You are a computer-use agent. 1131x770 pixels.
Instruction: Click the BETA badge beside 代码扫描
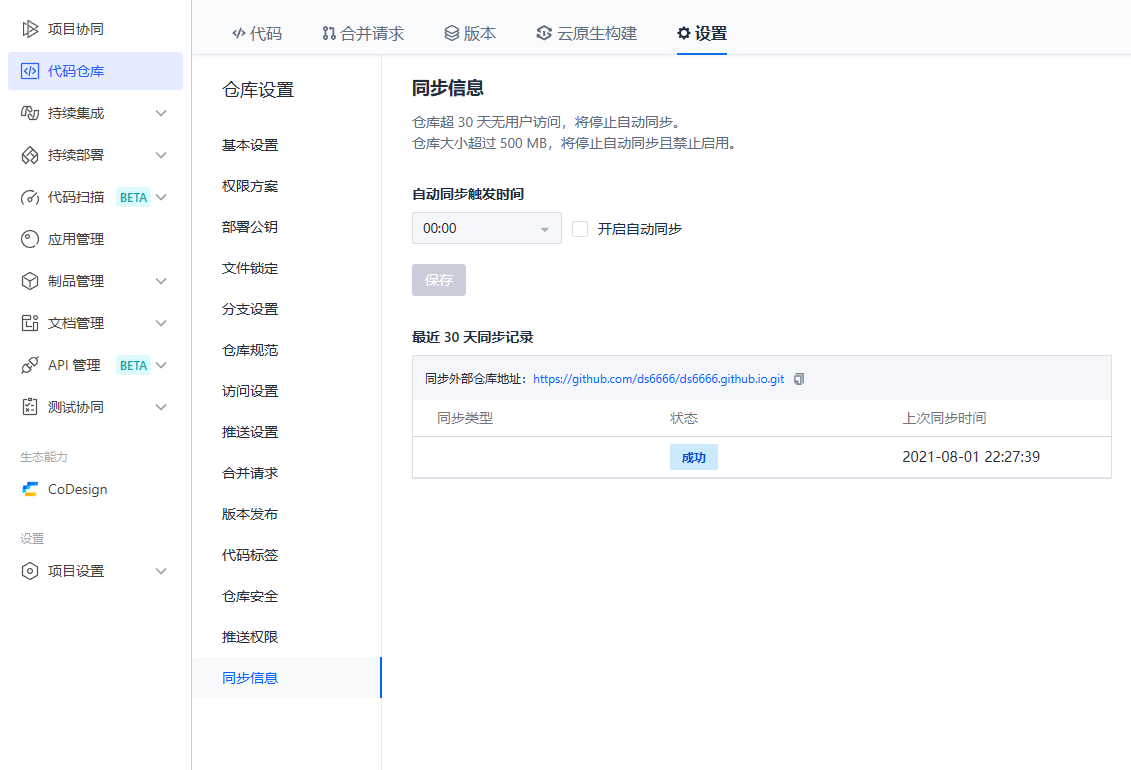[133, 198]
